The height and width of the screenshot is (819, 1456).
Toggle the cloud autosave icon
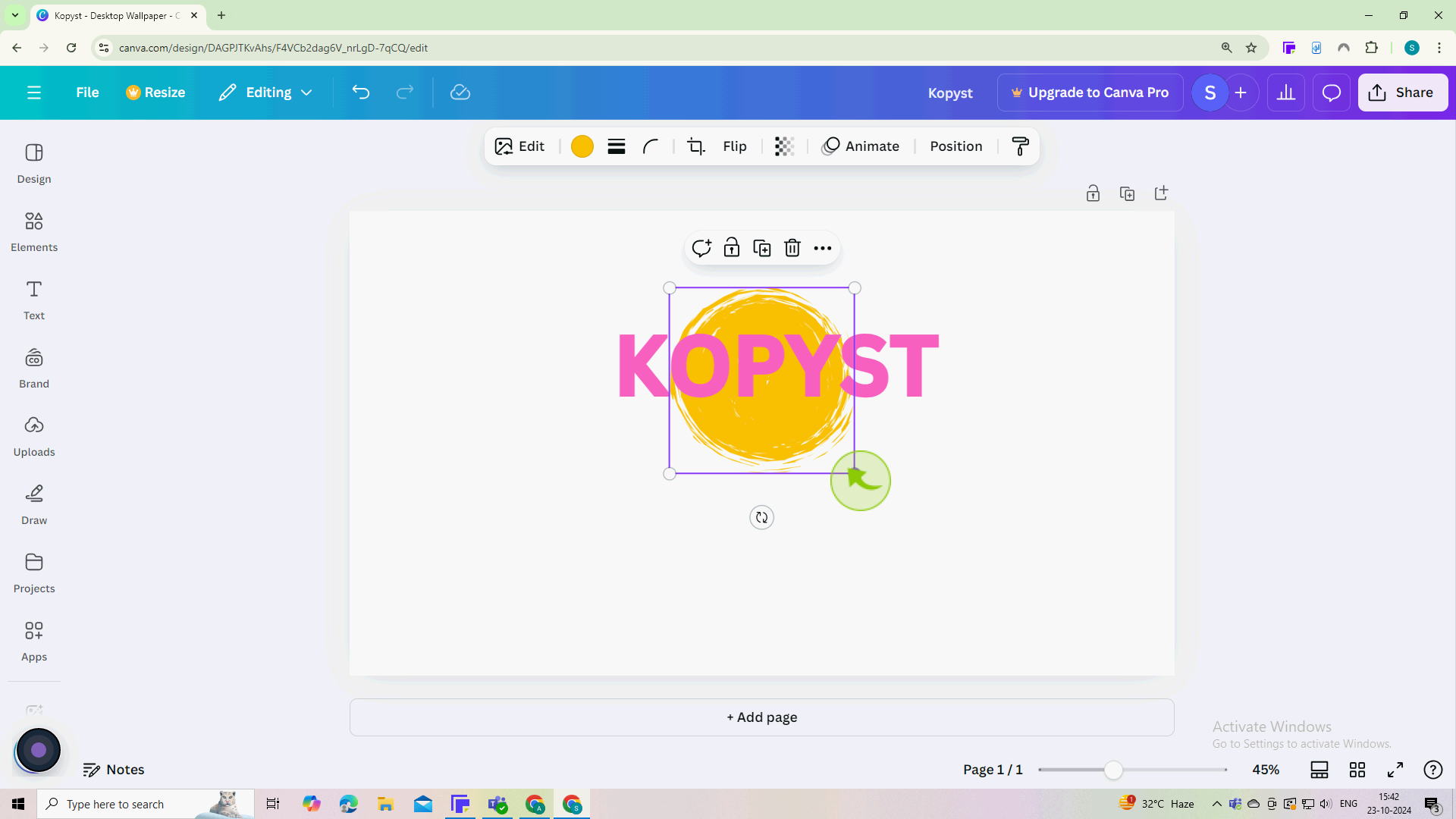click(461, 92)
